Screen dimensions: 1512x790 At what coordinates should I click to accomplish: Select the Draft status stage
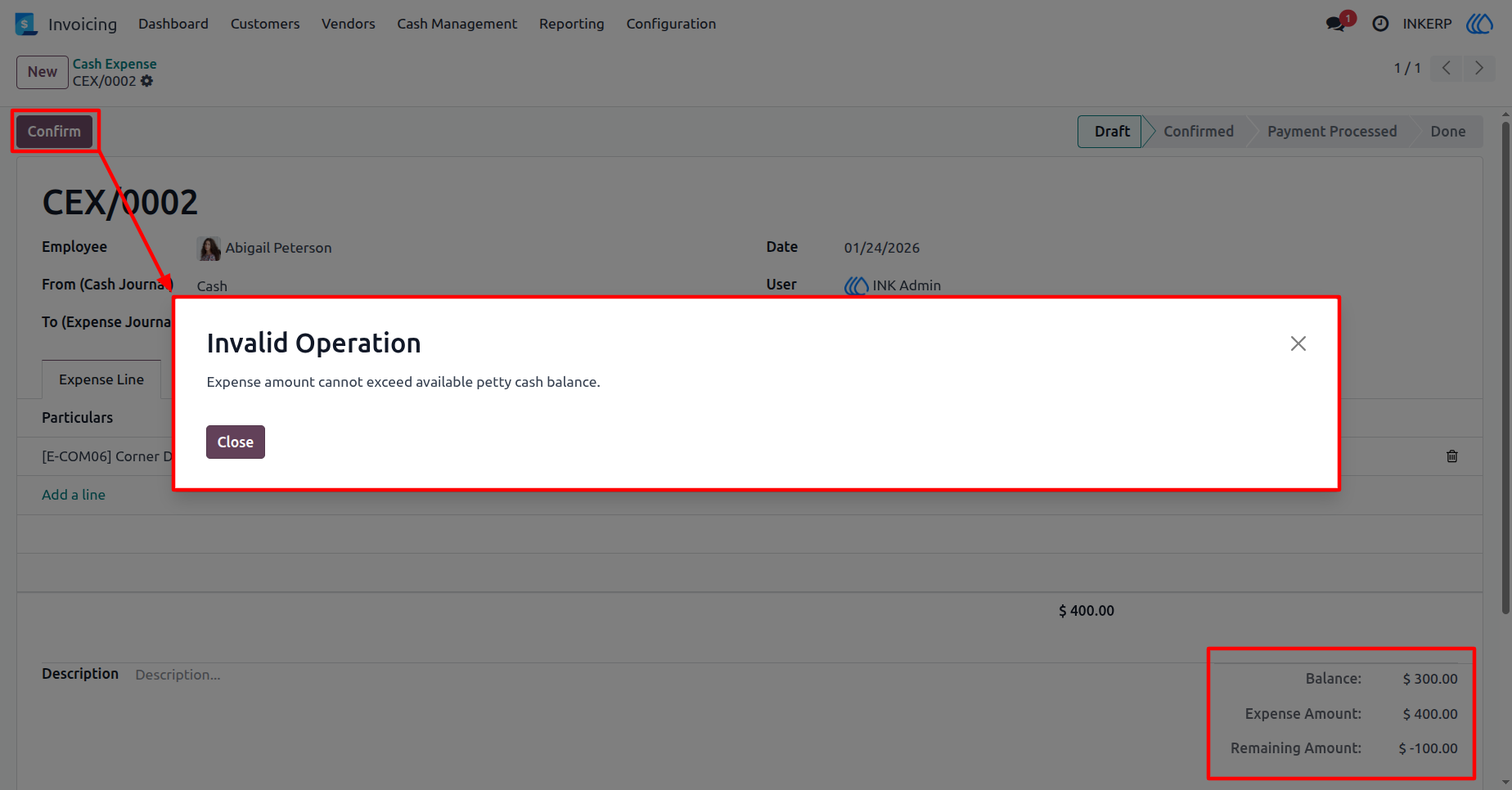(1112, 132)
